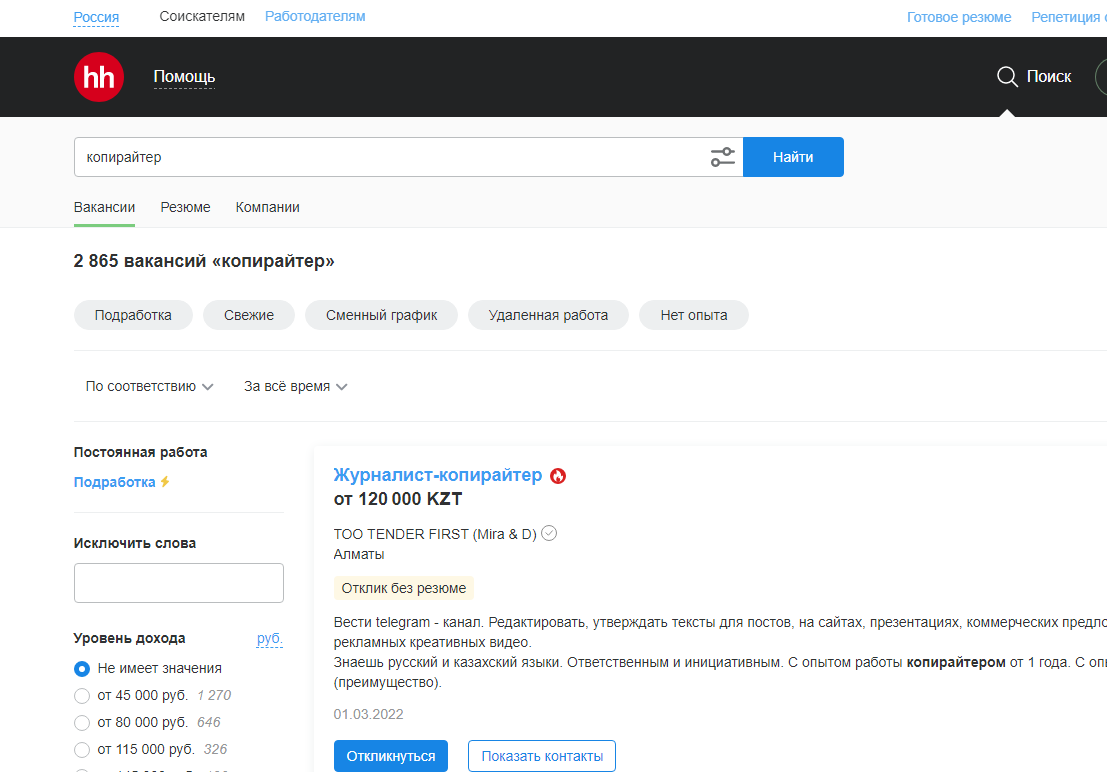Image resolution: width=1107 pixels, height=772 pixels.
Task: Change region from Россия
Action: coord(96,17)
